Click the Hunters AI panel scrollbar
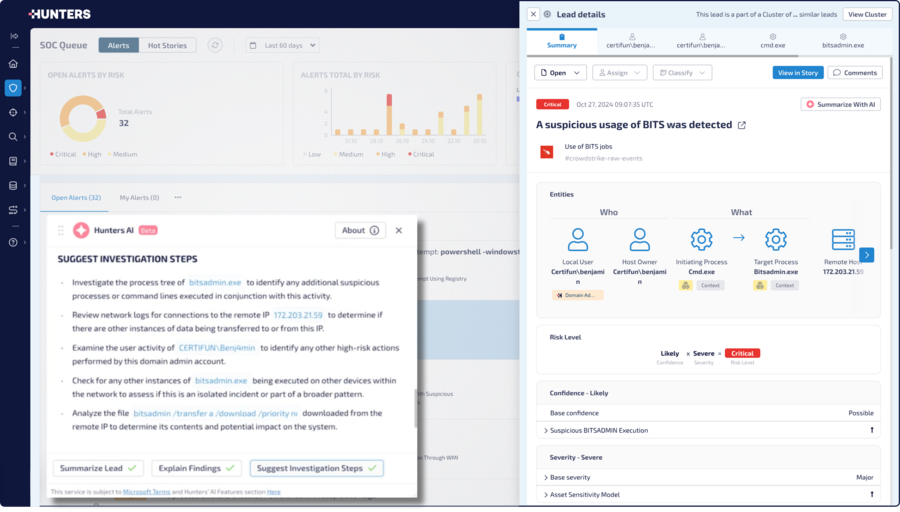900x512 pixels. pos(416,408)
